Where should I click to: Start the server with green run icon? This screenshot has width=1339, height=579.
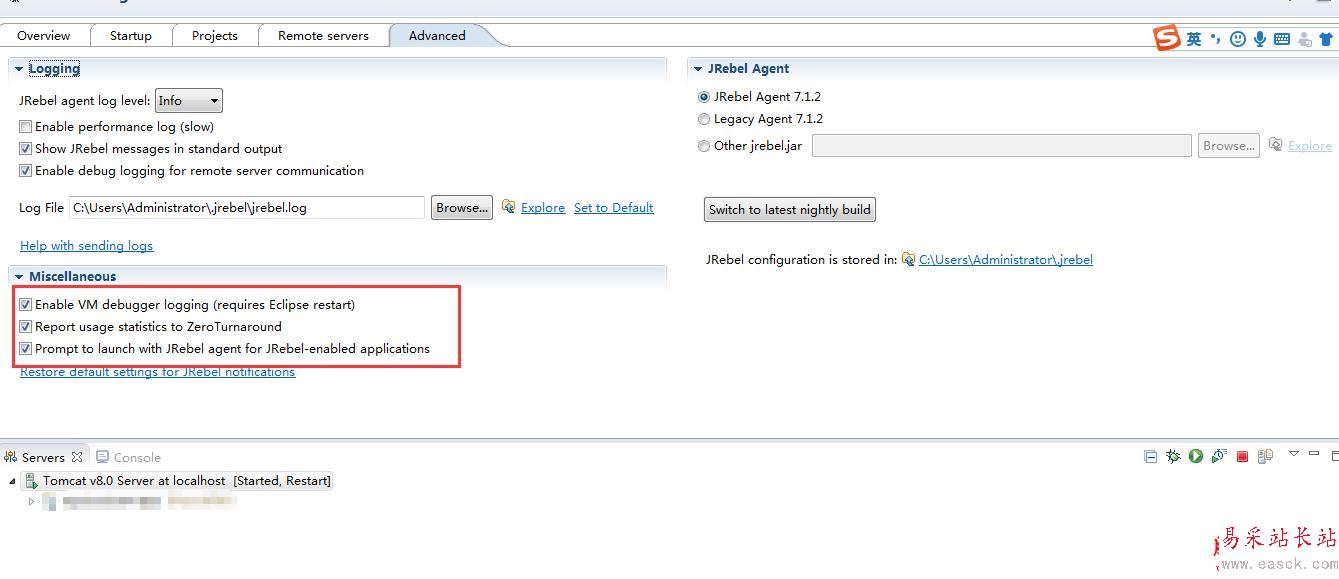tap(1196, 456)
